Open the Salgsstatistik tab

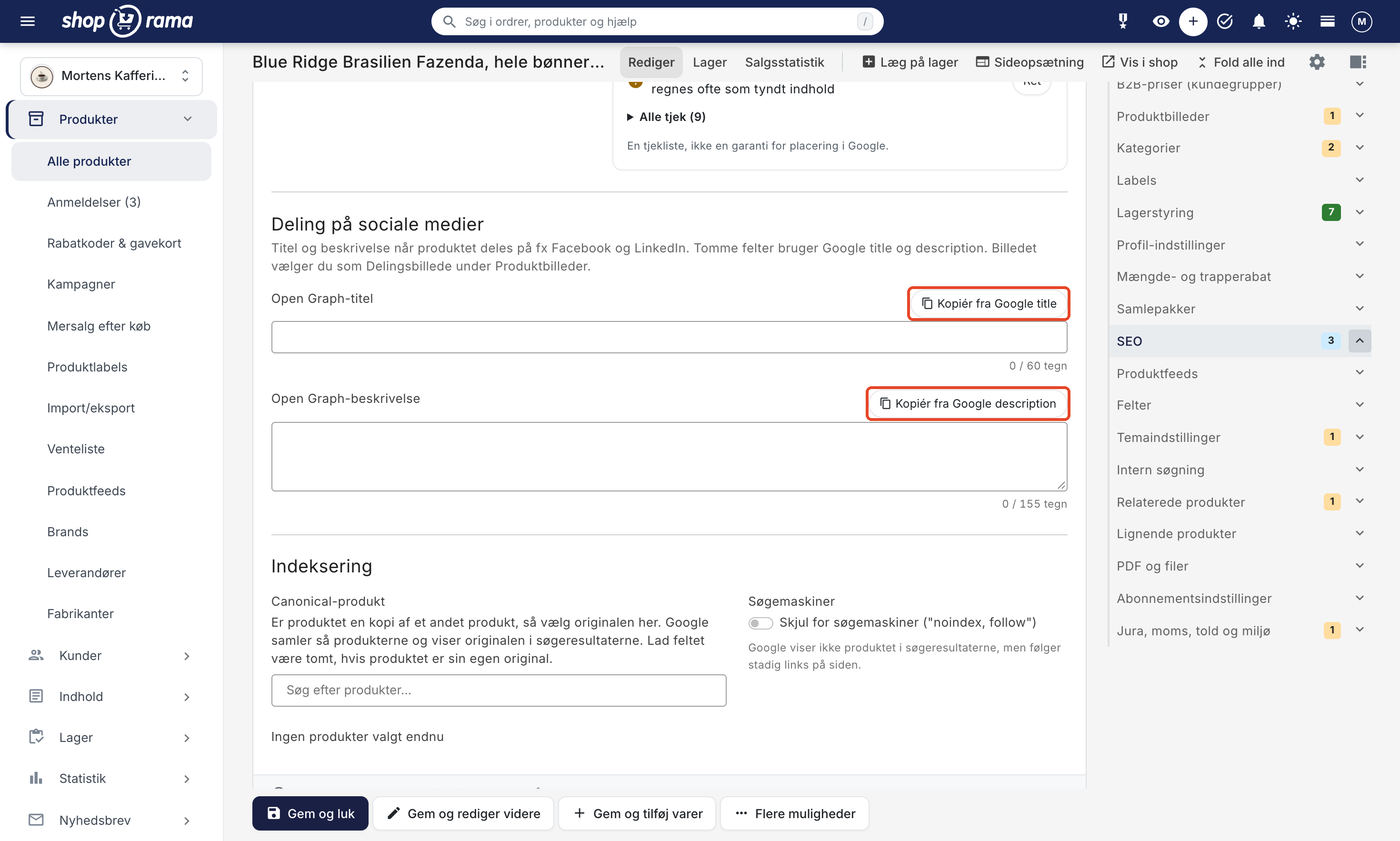[x=785, y=62]
